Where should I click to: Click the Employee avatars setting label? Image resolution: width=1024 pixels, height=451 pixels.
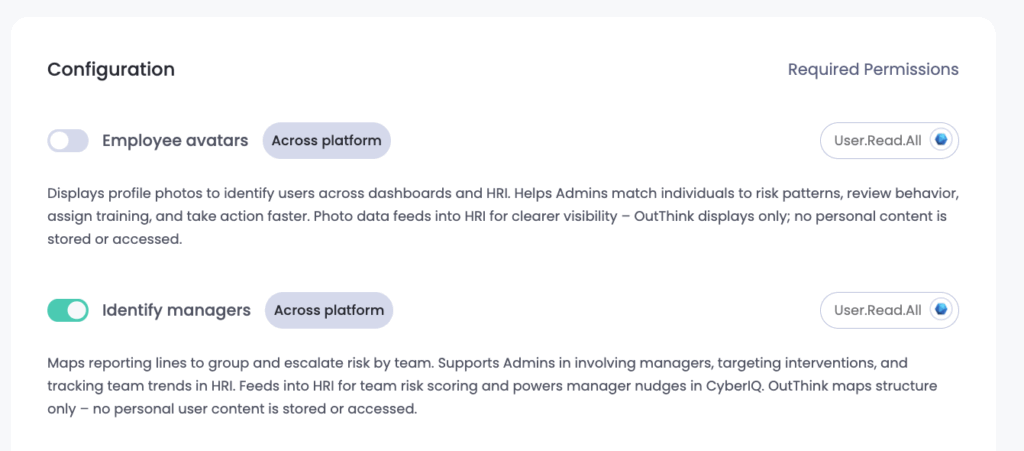(175, 141)
